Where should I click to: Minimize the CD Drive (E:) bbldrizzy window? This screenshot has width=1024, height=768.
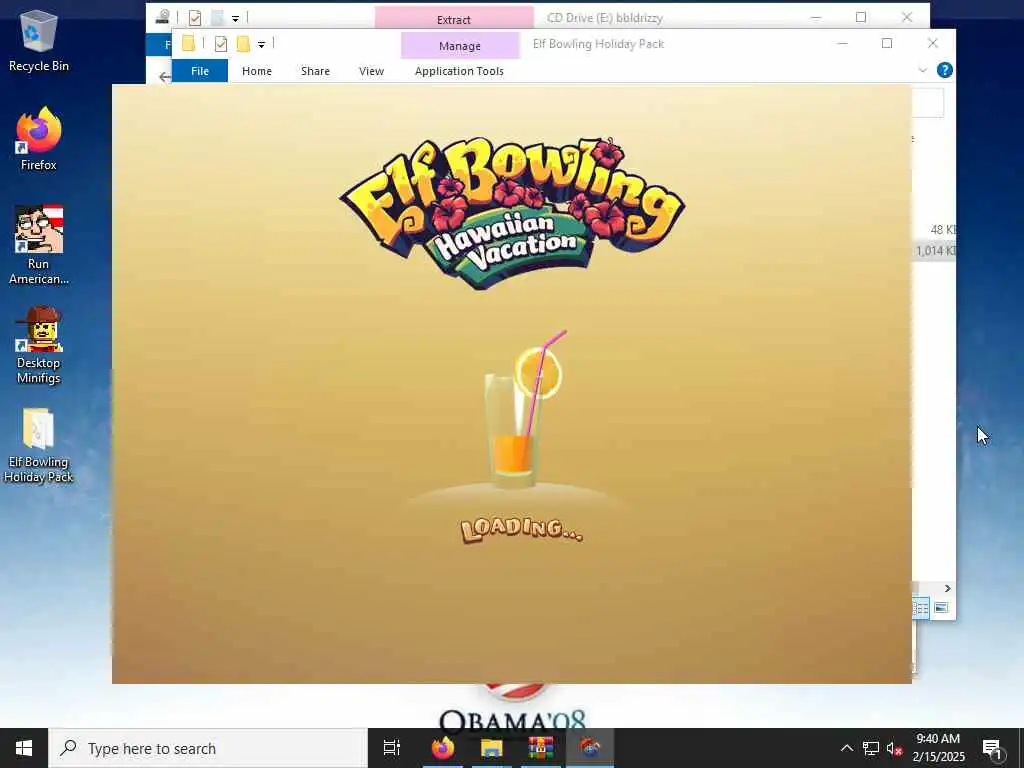pyautogui.click(x=816, y=18)
